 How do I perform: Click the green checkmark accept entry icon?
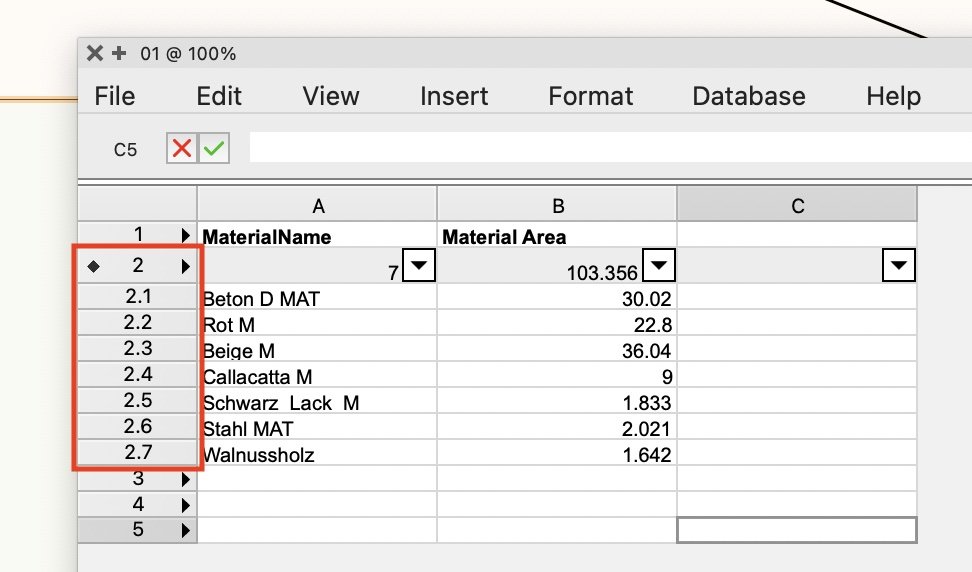[x=213, y=149]
